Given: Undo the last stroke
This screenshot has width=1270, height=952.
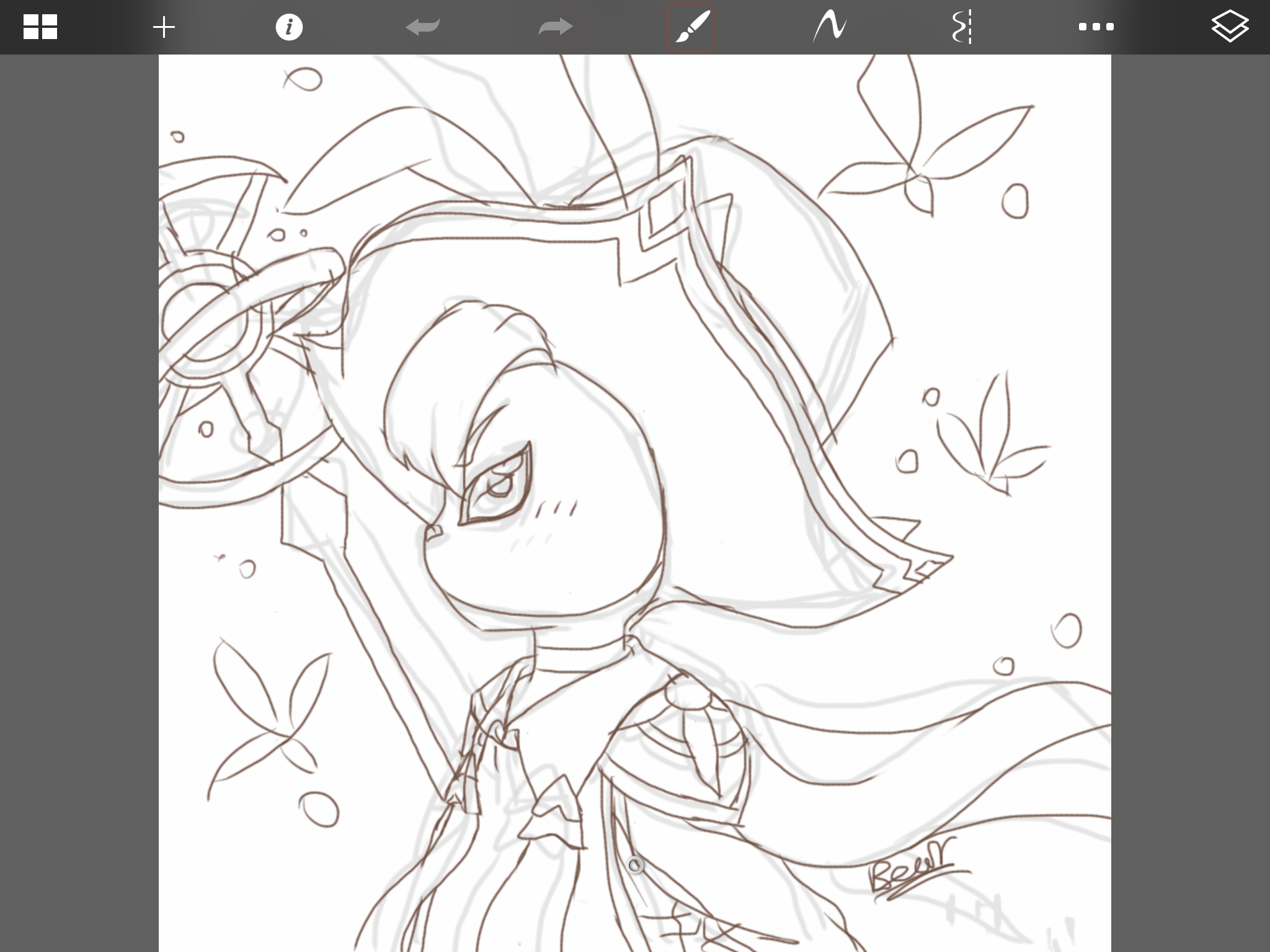Looking at the screenshot, I should pyautogui.click(x=423, y=27).
